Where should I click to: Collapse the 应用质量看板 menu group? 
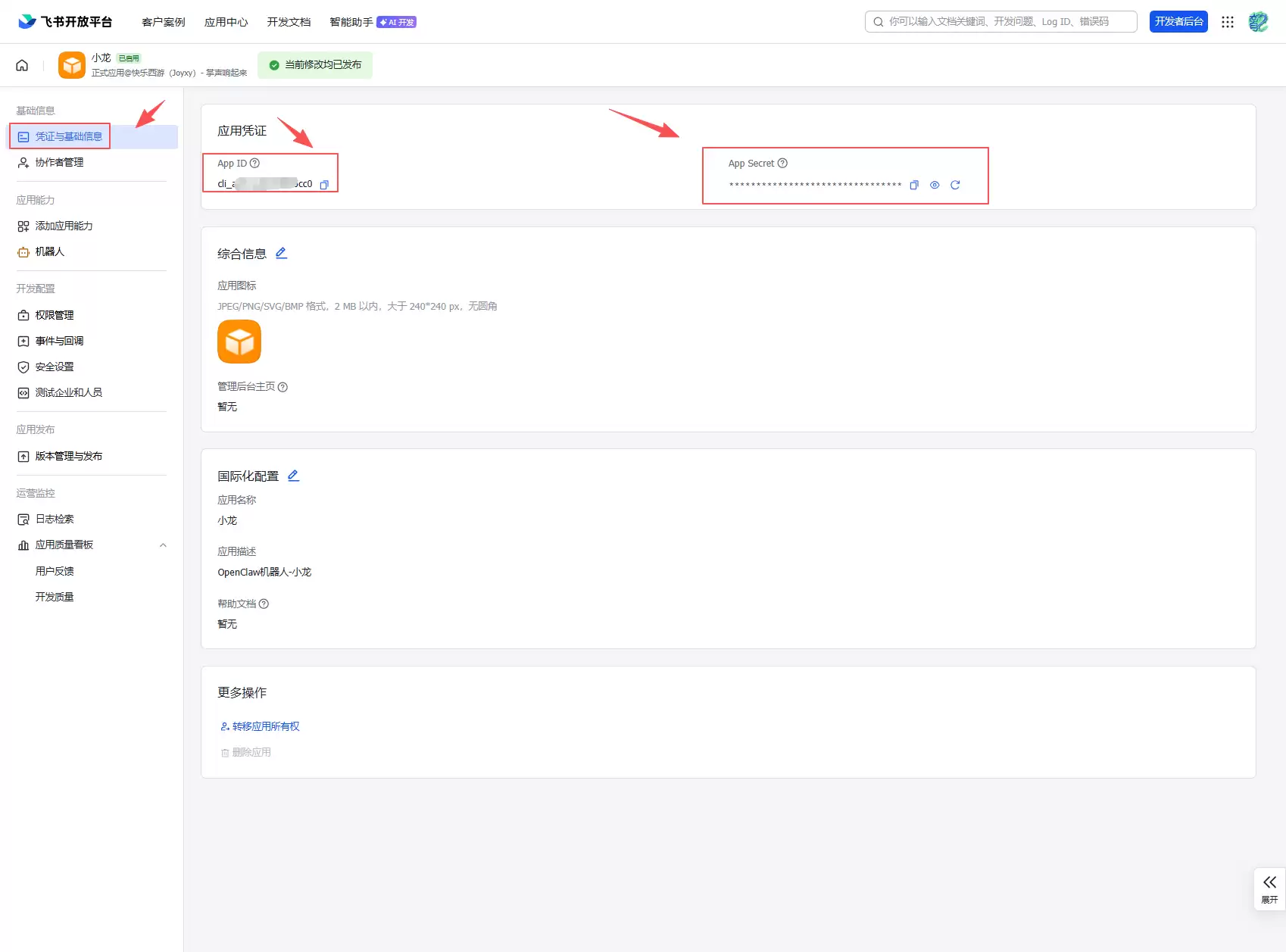(x=163, y=545)
